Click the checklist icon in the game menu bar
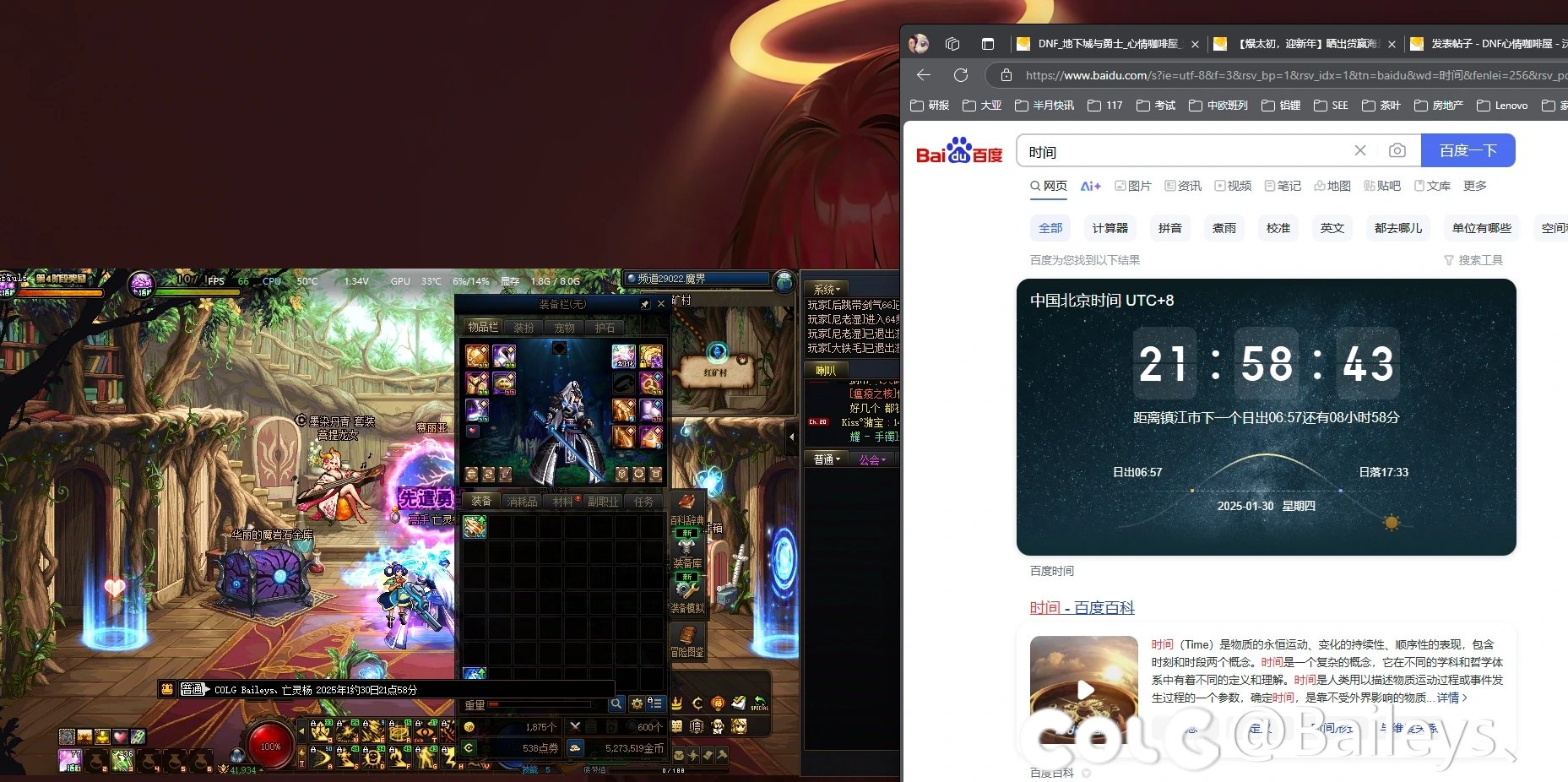Image resolution: width=1568 pixels, height=782 pixels. 739,703
